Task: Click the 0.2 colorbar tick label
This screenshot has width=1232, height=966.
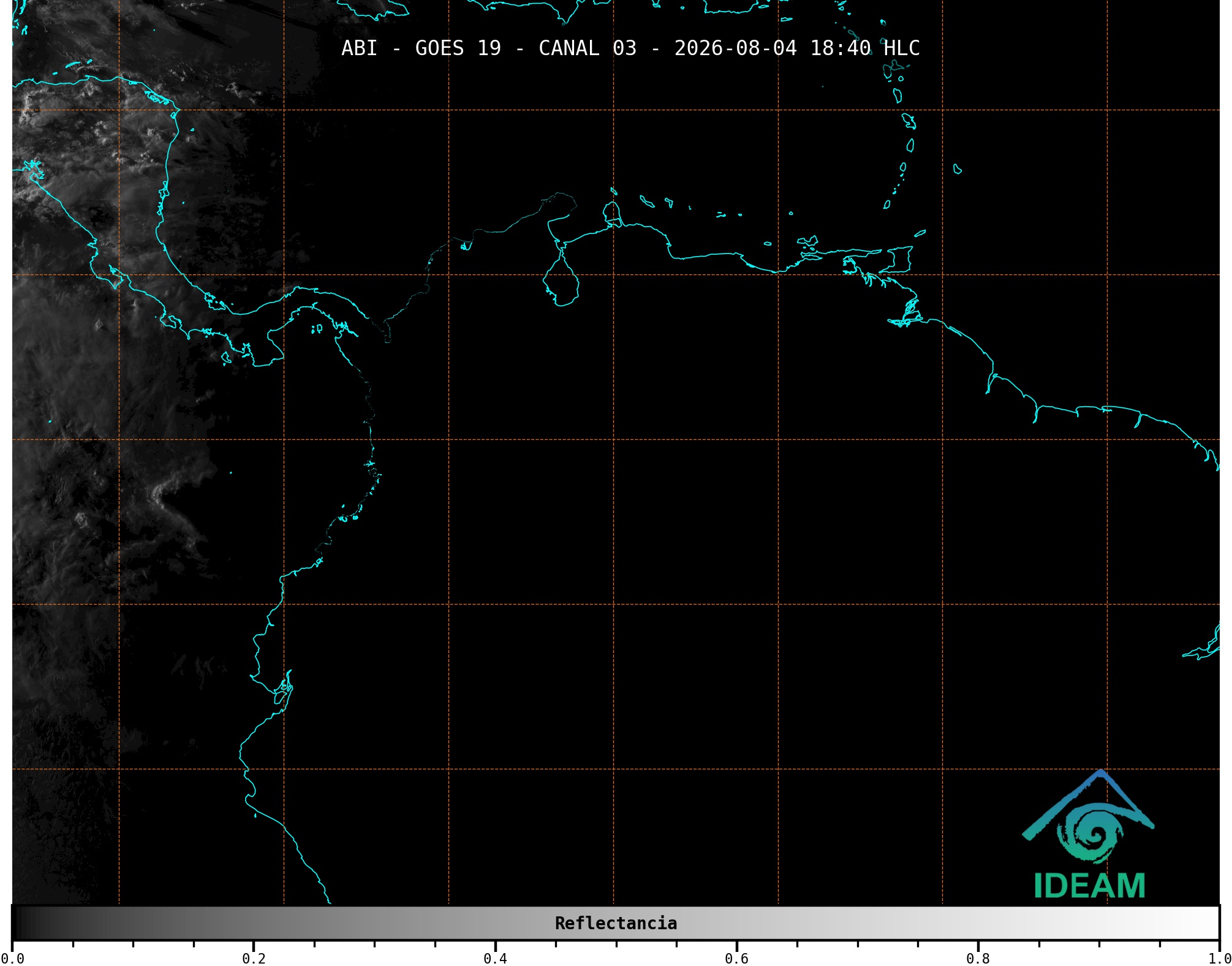Action: coord(254,959)
